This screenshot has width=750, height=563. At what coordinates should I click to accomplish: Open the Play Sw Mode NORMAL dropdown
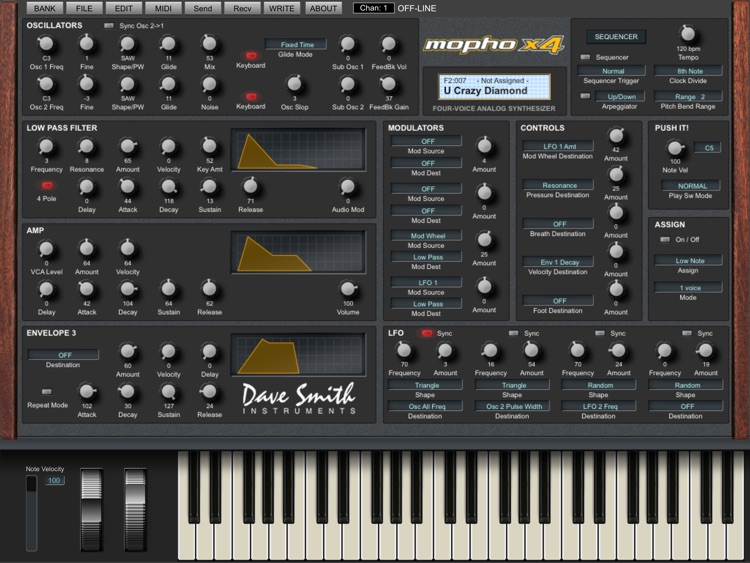point(692,186)
